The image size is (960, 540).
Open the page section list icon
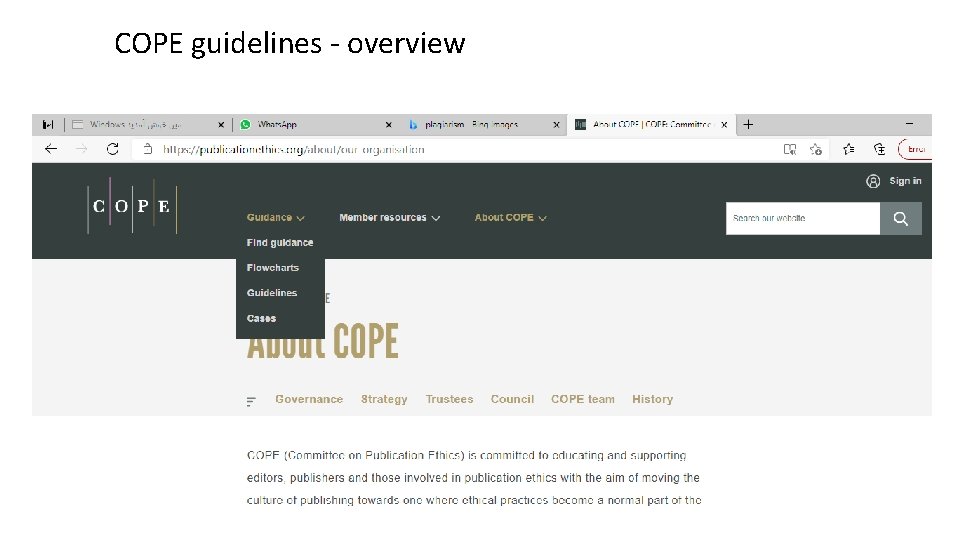(251, 402)
